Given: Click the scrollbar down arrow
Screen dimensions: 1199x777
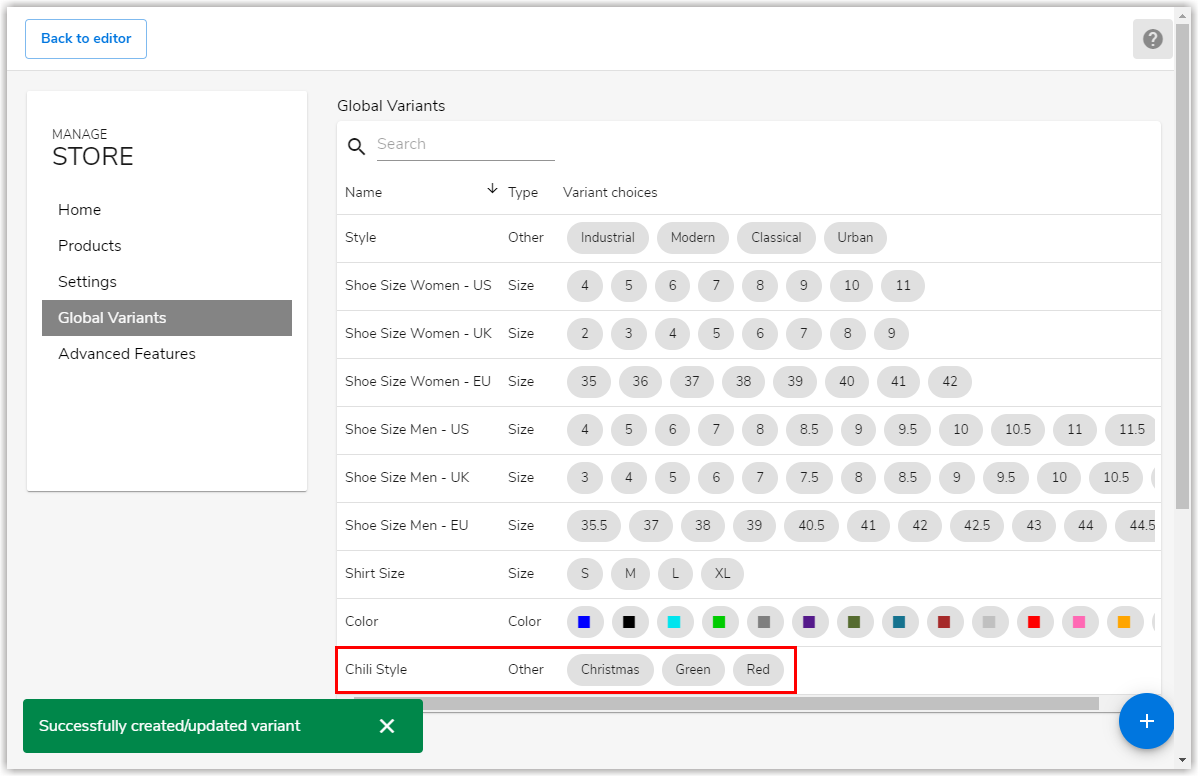Looking at the screenshot, I should pyautogui.click(x=1183, y=760).
